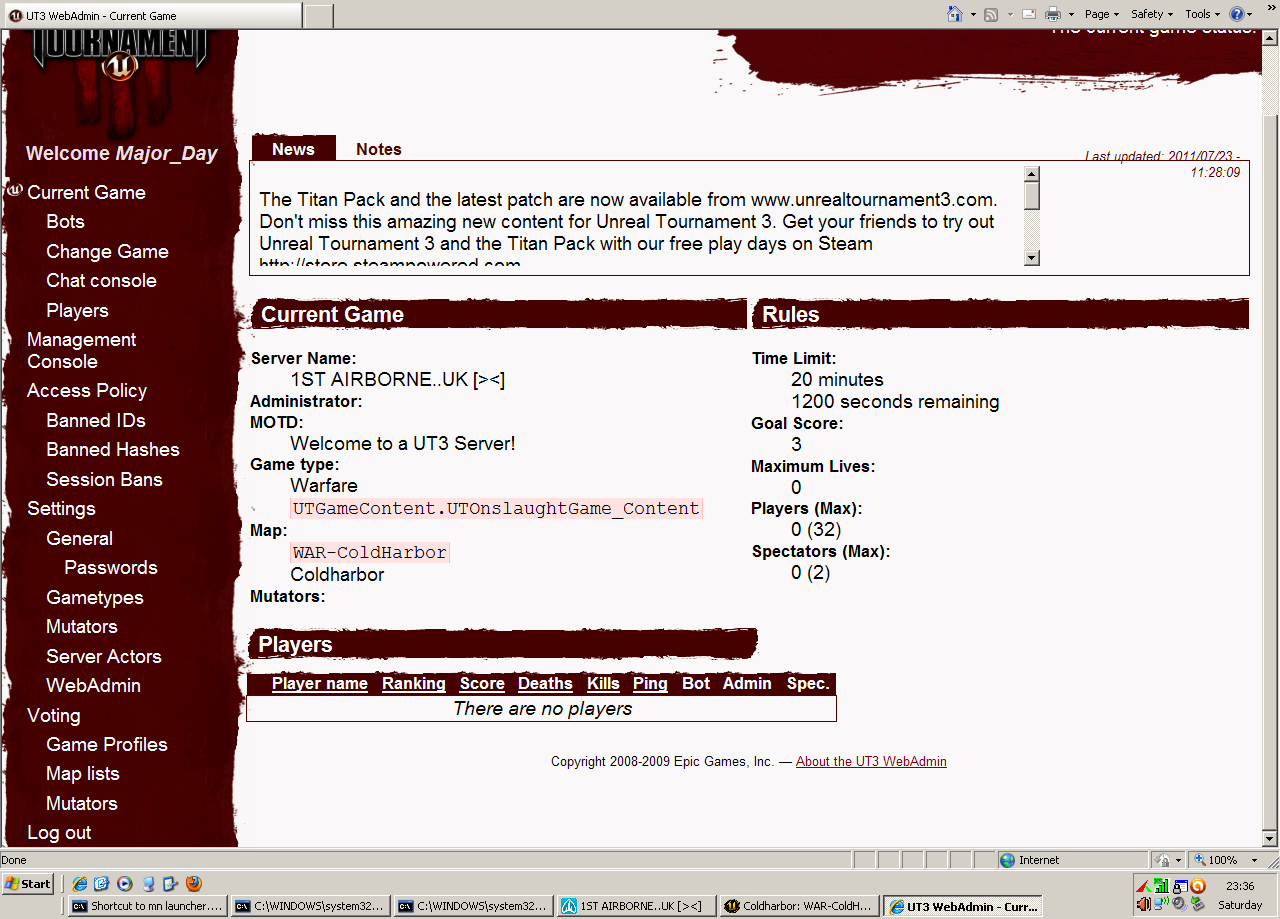Sort players by Deaths column
This screenshot has width=1280, height=919.
pos(545,684)
